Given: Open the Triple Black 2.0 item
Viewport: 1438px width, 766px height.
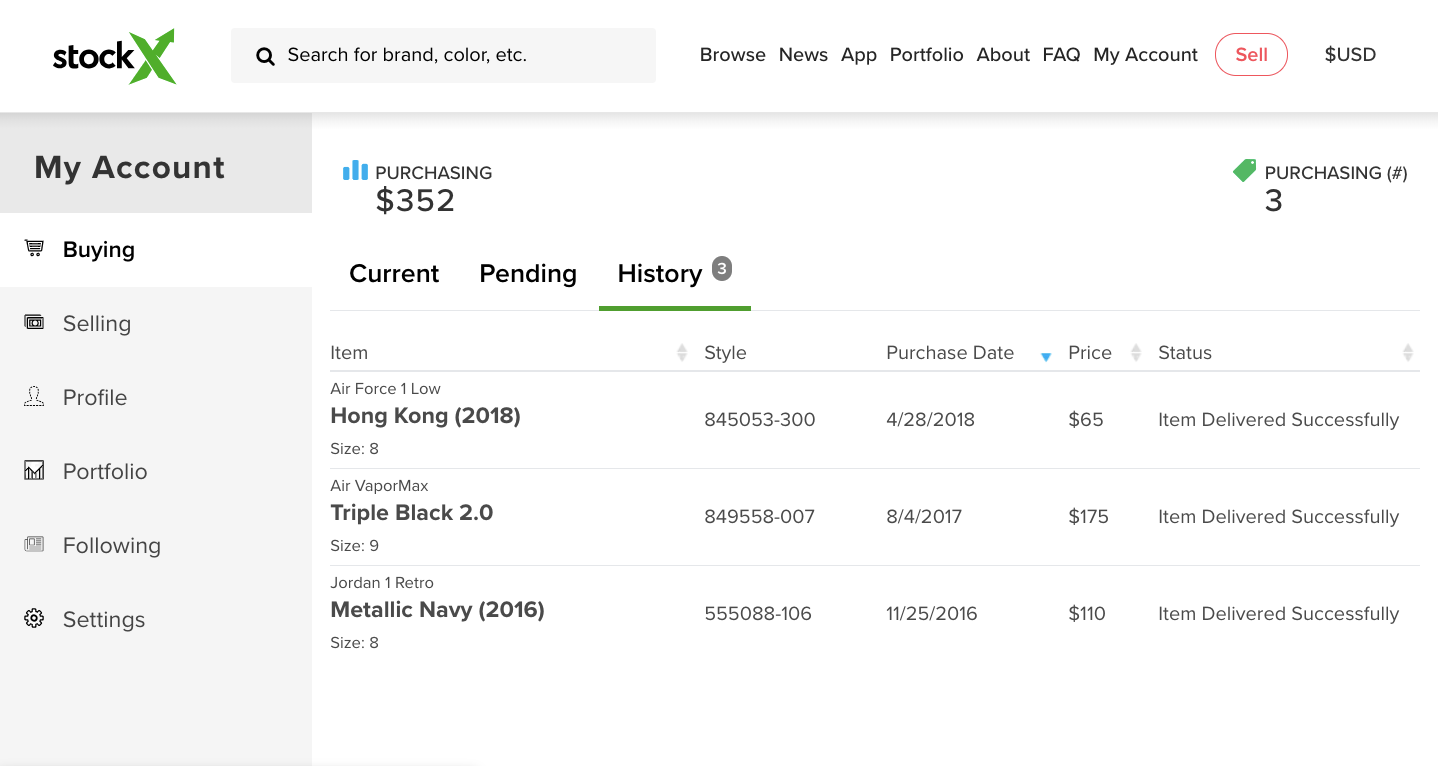Looking at the screenshot, I should pyautogui.click(x=412, y=513).
